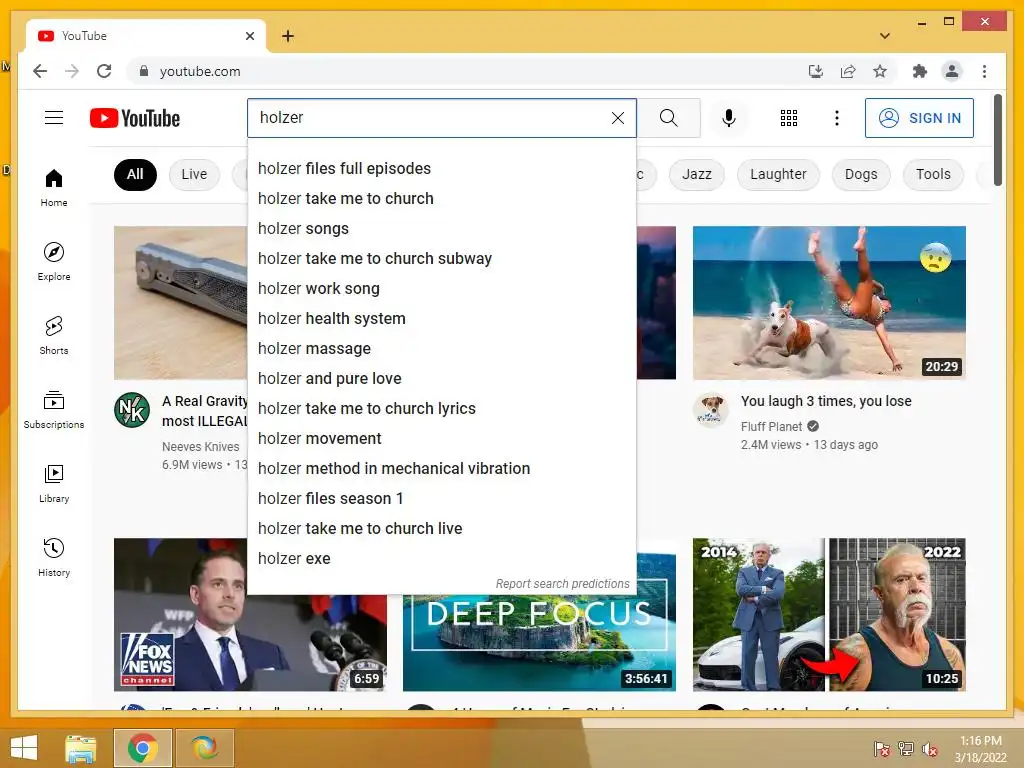Go to Home in sidebar

coord(54,188)
